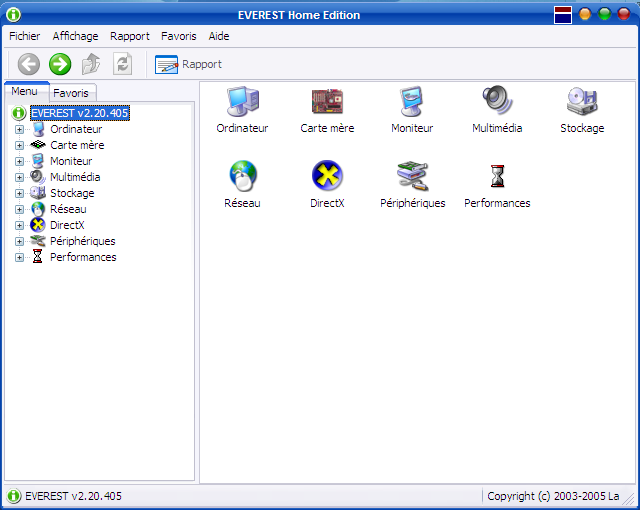
Task: Click the status bar text EVEREST v2.20.405
Action: click(73, 496)
